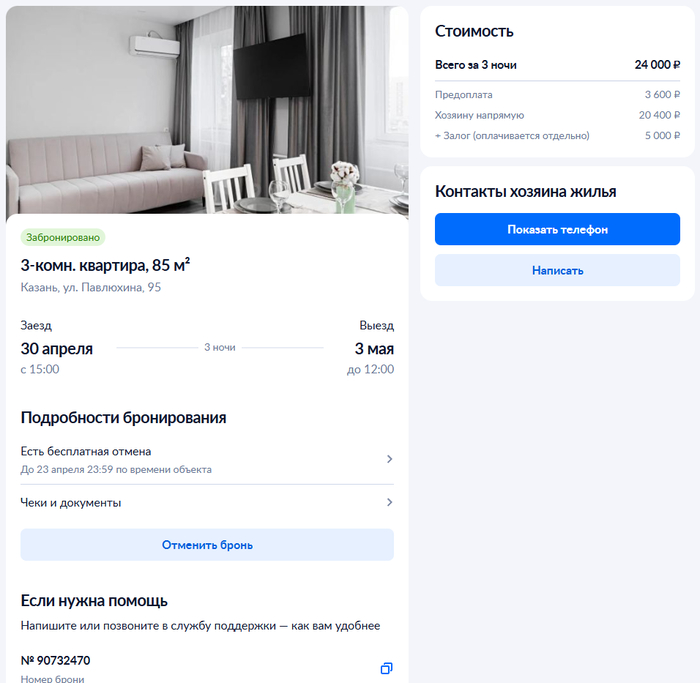Click the Написать button to message the host
Viewport: 700px width, 683px height.
point(557,270)
